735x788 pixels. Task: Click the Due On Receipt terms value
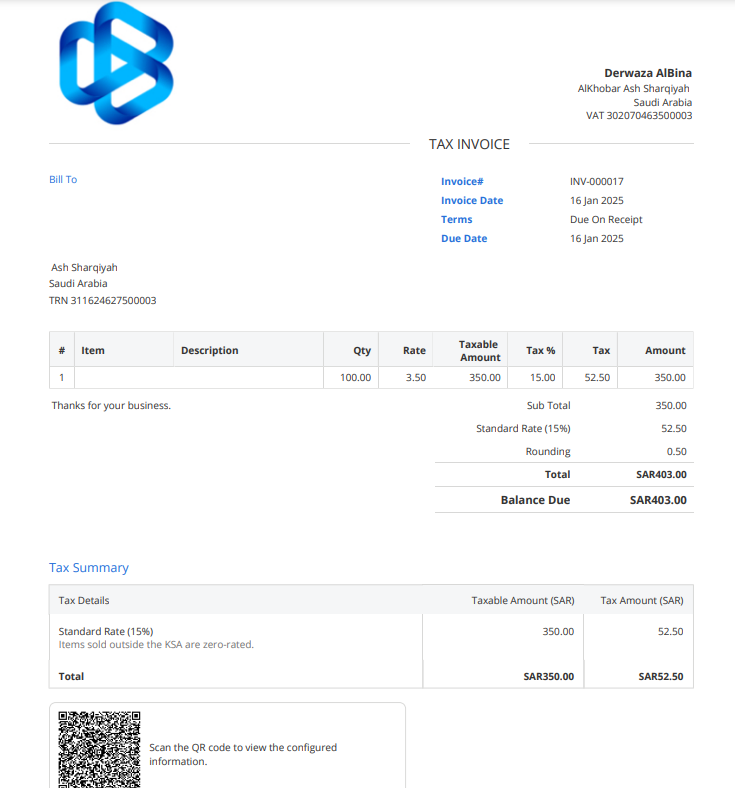606,220
